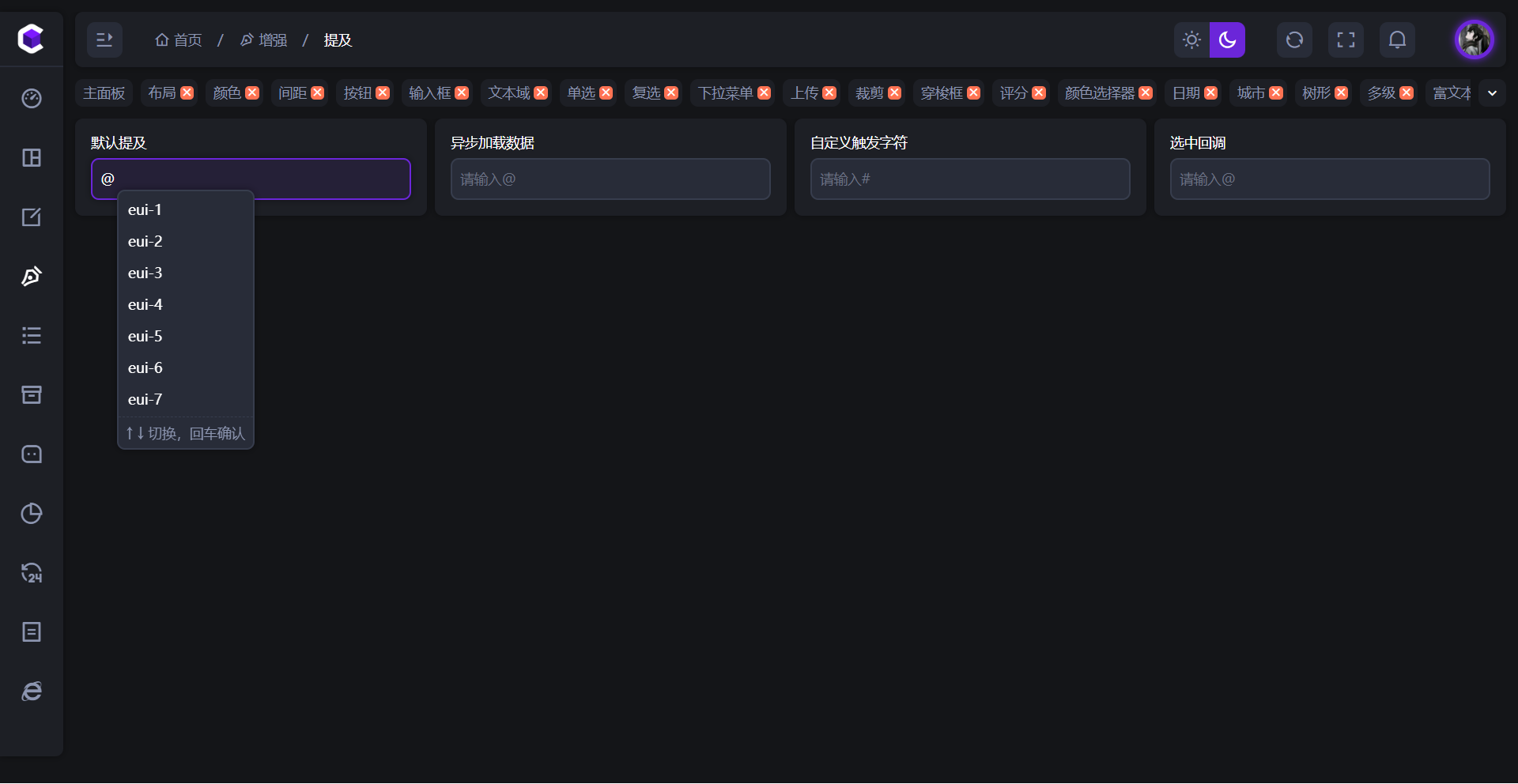The image size is (1518, 784).
Task: Close the 复选 tab
Action: 671,92
